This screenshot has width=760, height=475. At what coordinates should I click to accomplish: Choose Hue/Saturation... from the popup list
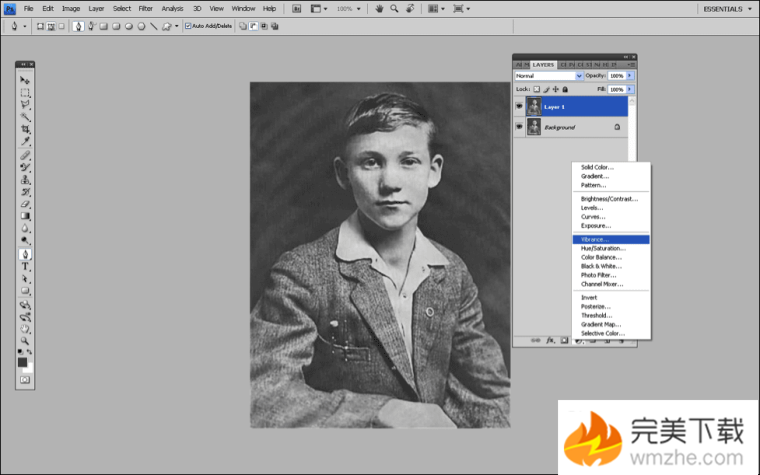tap(603, 248)
